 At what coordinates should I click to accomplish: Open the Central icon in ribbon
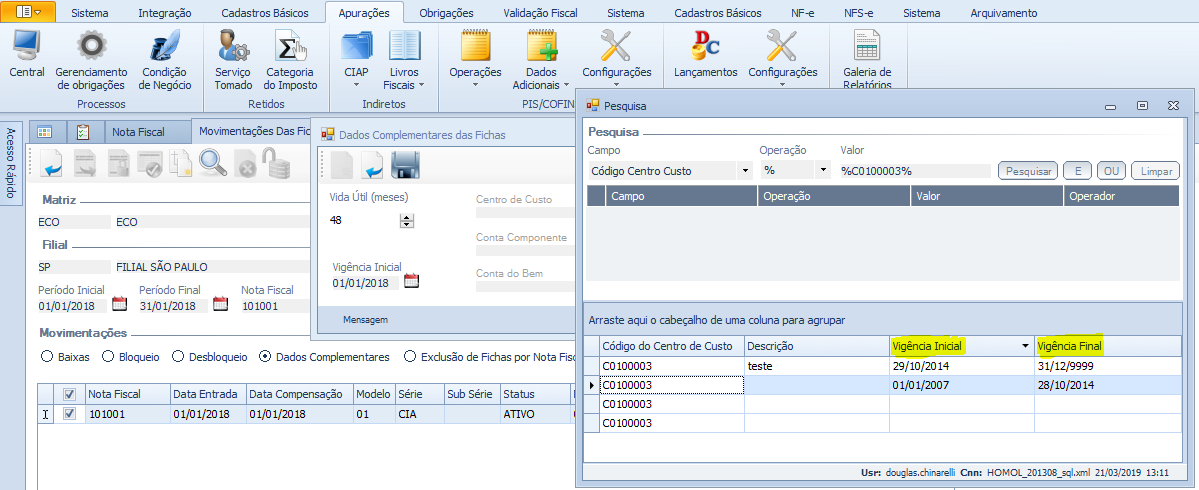(x=27, y=47)
